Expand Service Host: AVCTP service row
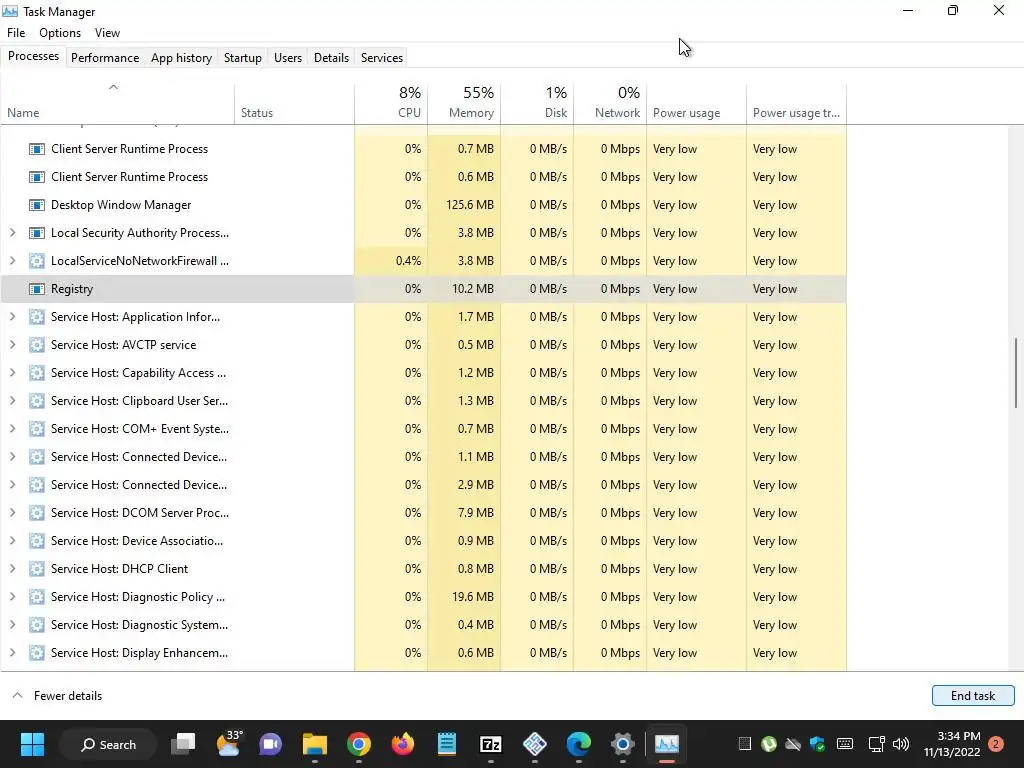This screenshot has height=768, width=1024. click(12, 345)
